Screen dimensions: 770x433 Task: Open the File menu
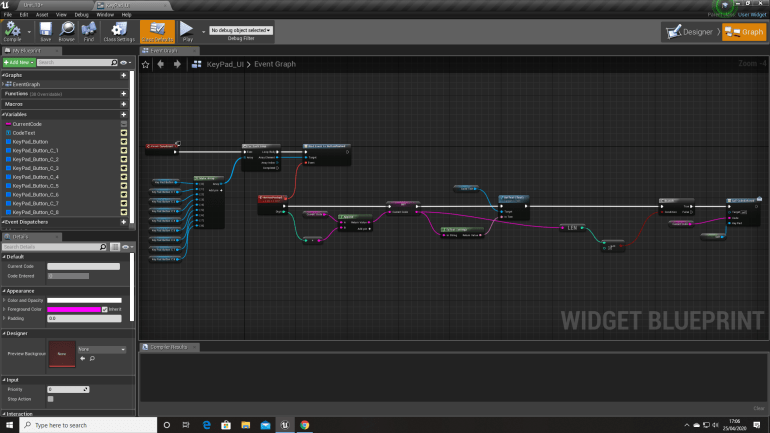8,15
